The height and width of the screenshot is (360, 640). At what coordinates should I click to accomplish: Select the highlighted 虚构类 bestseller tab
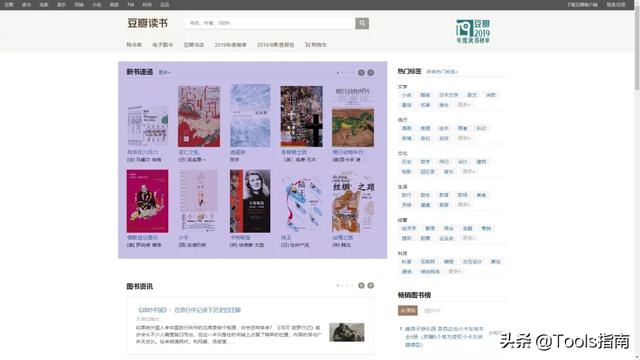tap(408, 311)
